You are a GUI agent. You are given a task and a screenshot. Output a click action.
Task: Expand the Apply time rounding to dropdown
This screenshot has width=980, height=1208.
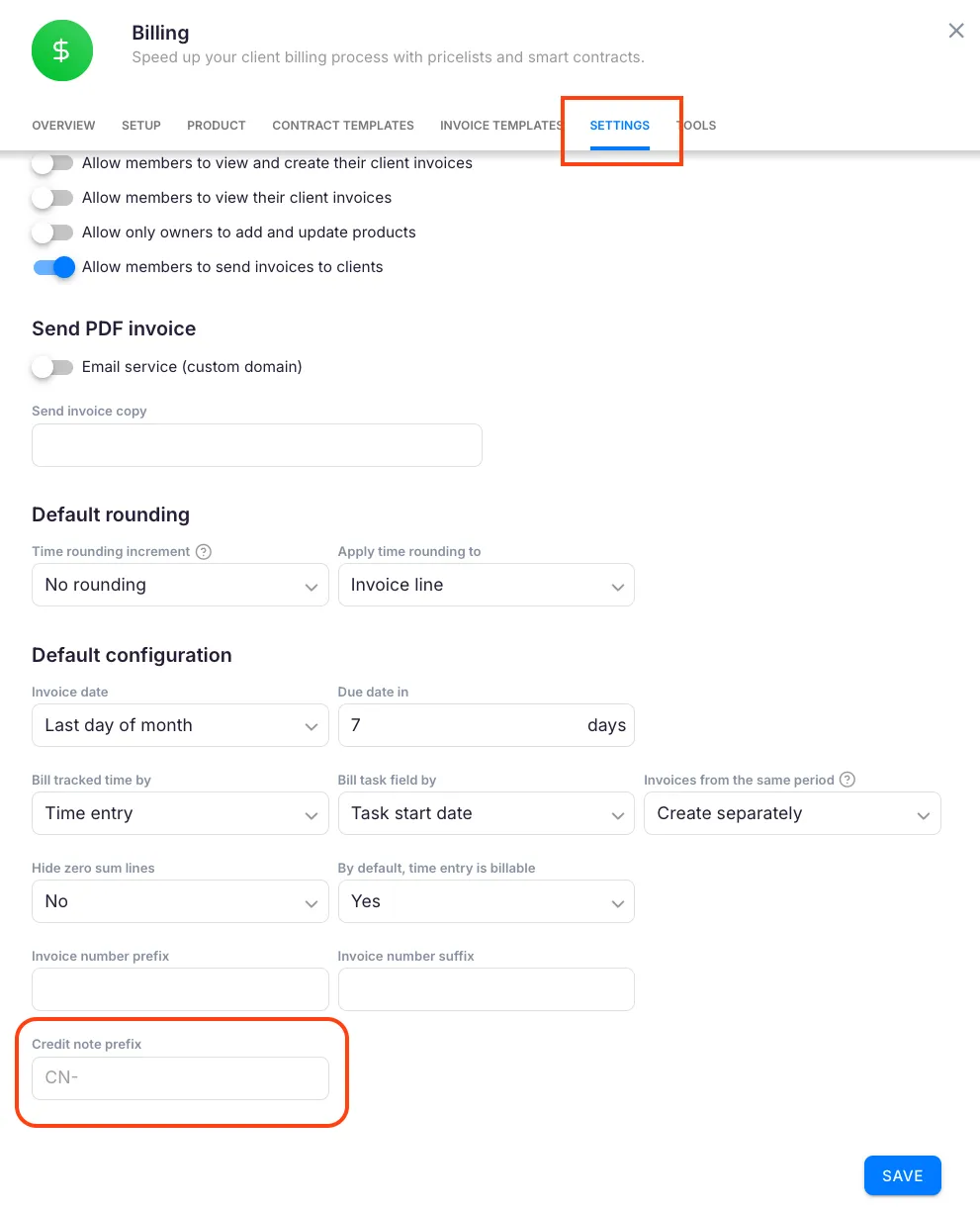[x=486, y=585]
